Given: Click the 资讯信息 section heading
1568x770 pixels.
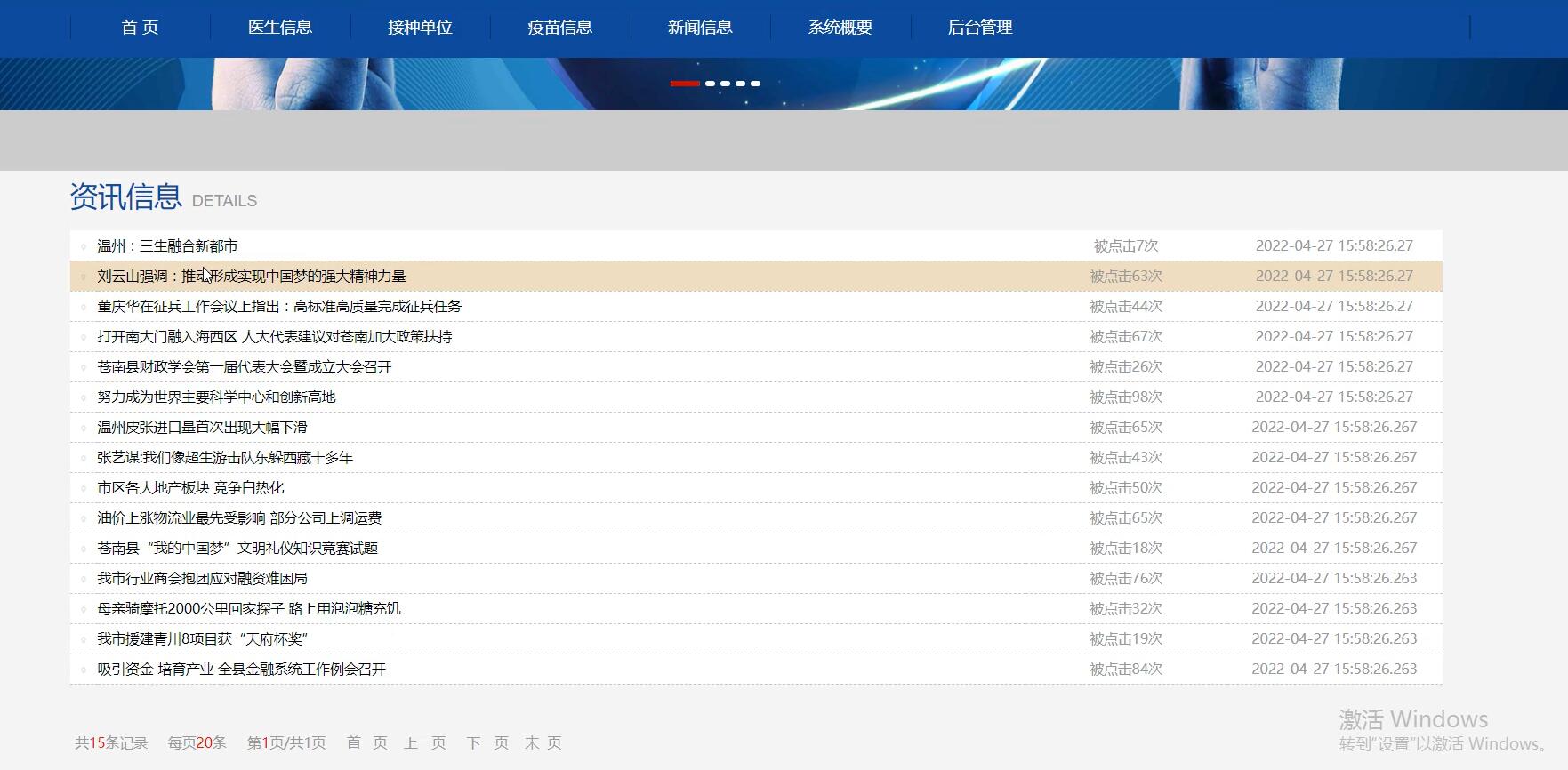Looking at the screenshot, I should [x=125, y=197].
